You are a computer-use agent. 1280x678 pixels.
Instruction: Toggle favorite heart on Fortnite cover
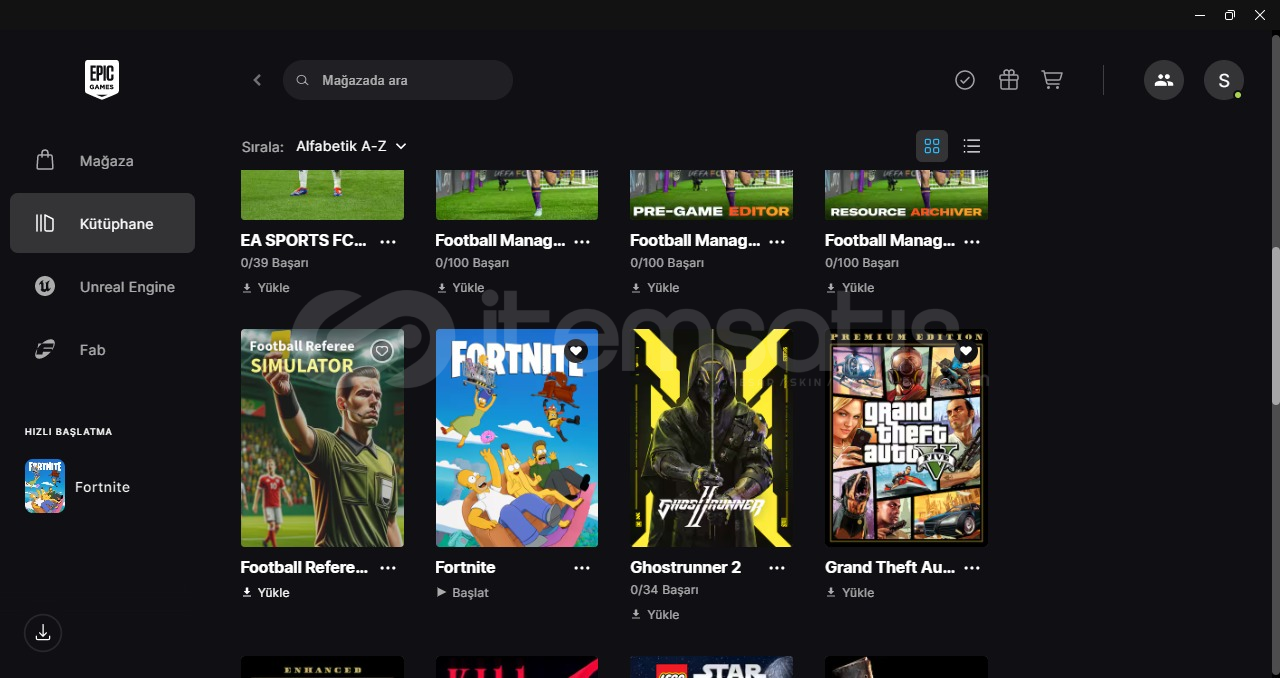pos(576,351)
